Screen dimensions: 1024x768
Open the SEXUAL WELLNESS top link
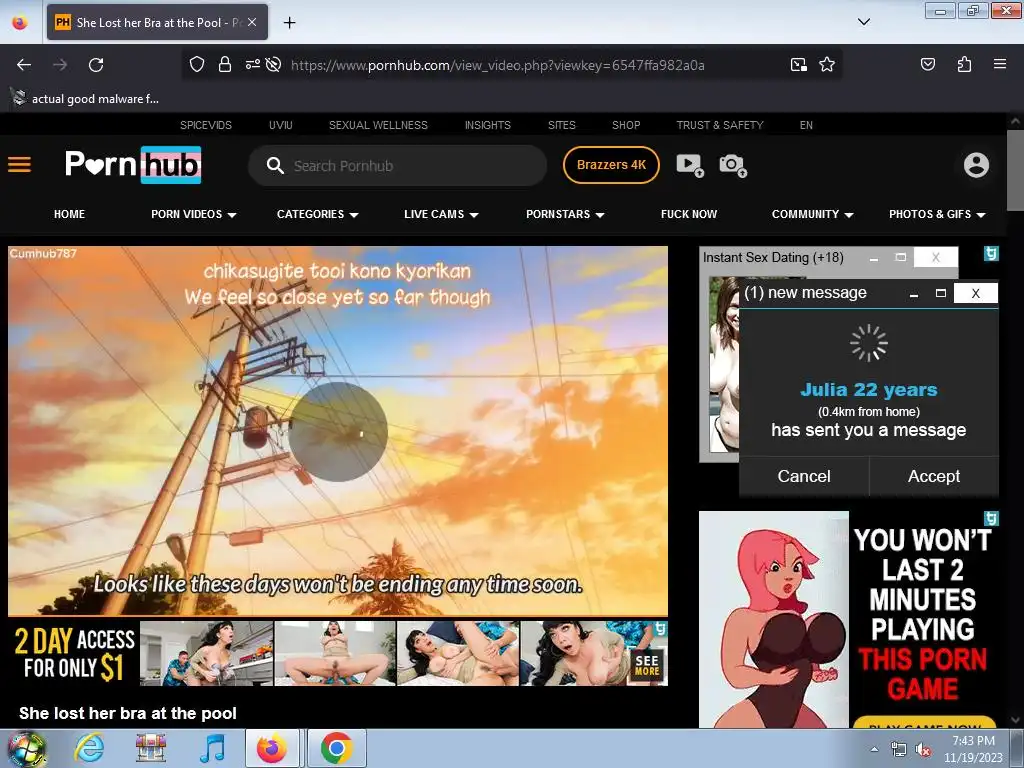(378, 125)
